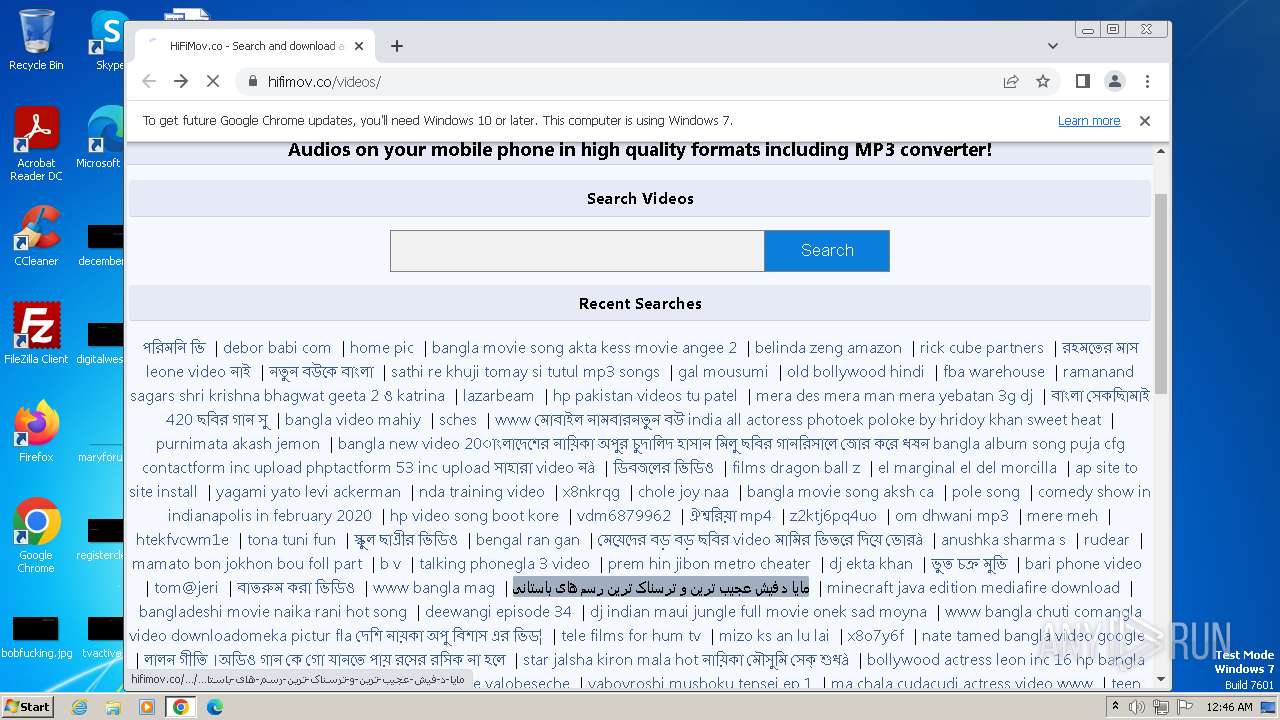
Task: Open 'anushka sharma s' link
Action: point(1003,540)
